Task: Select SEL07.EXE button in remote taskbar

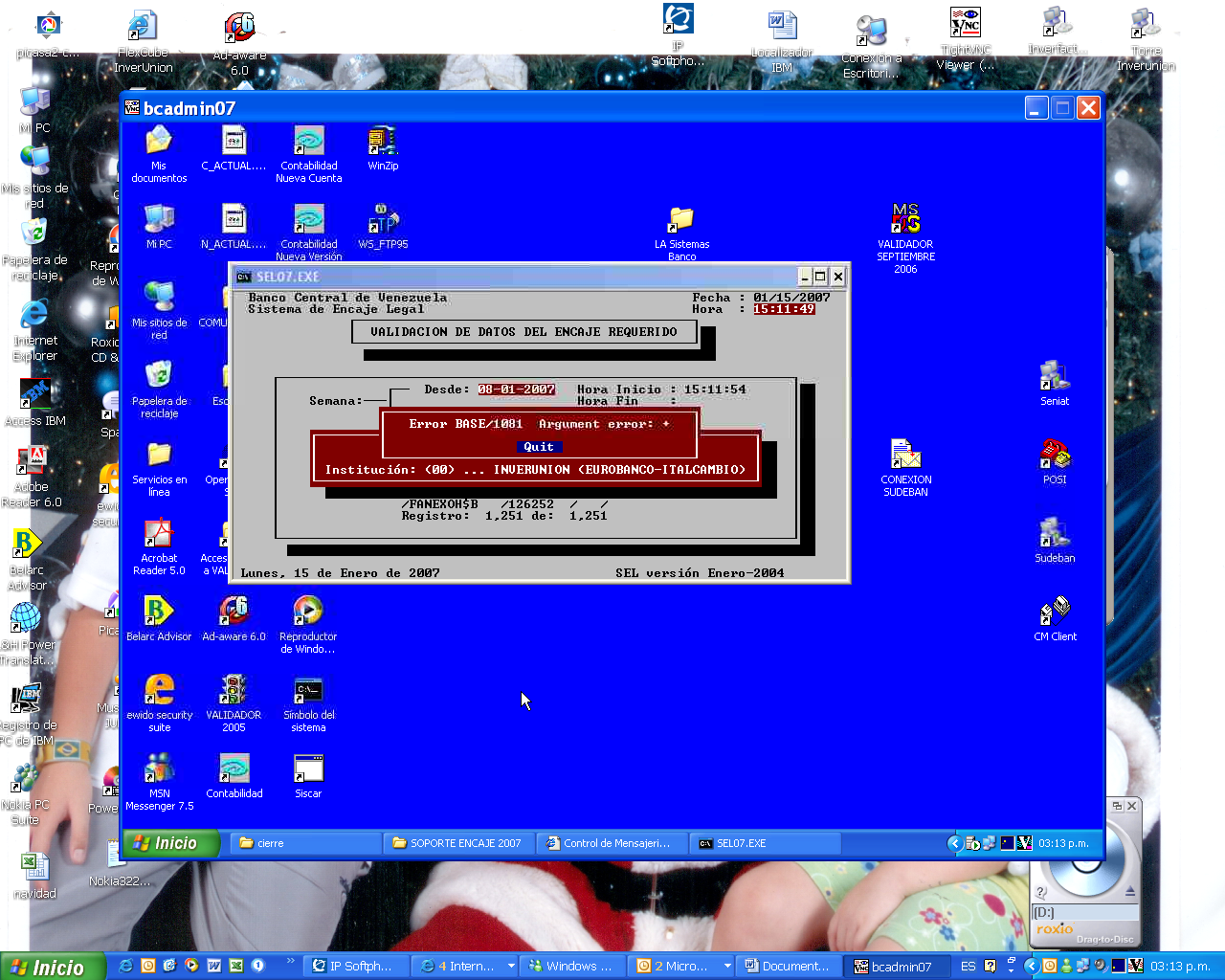Action: (x=766, y=843)
